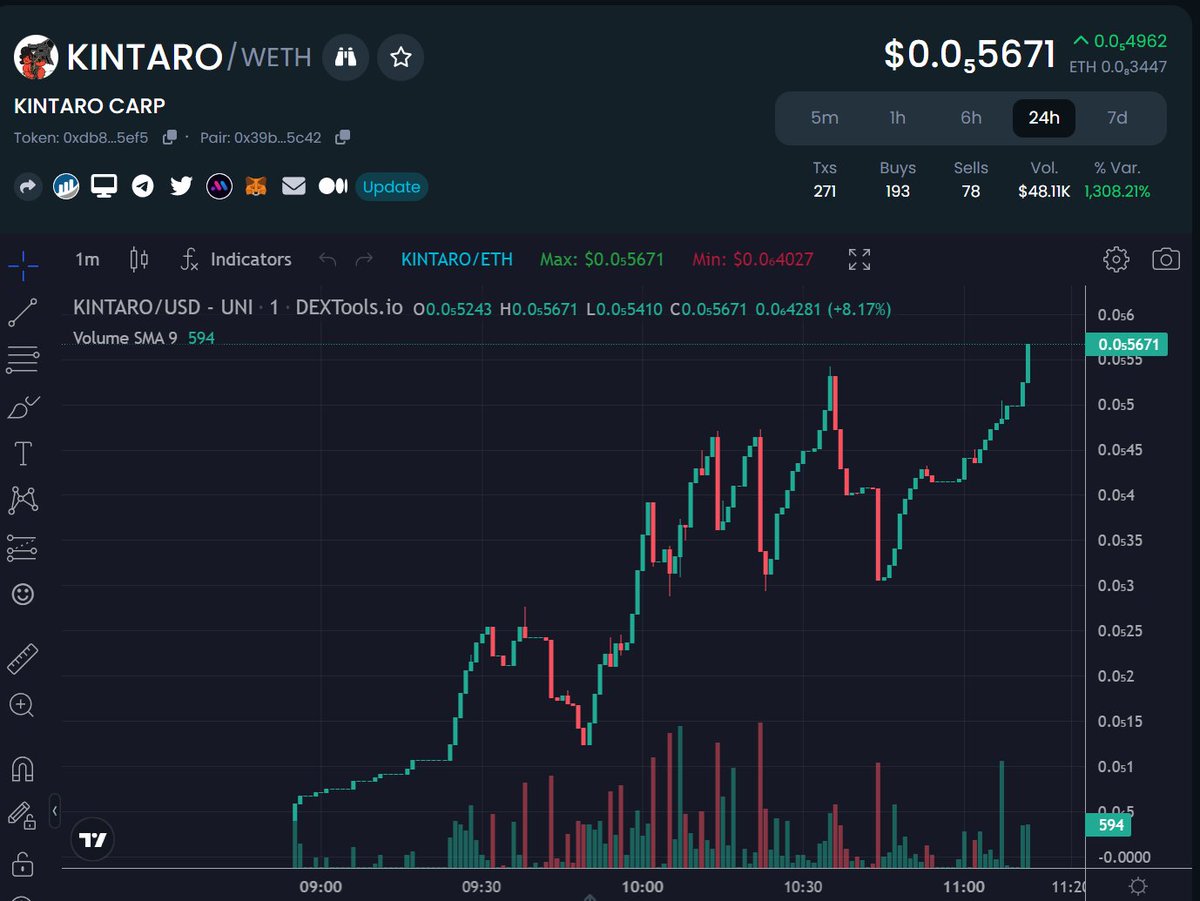
Task: Click the Buys count 193
Action: (897, 191)
